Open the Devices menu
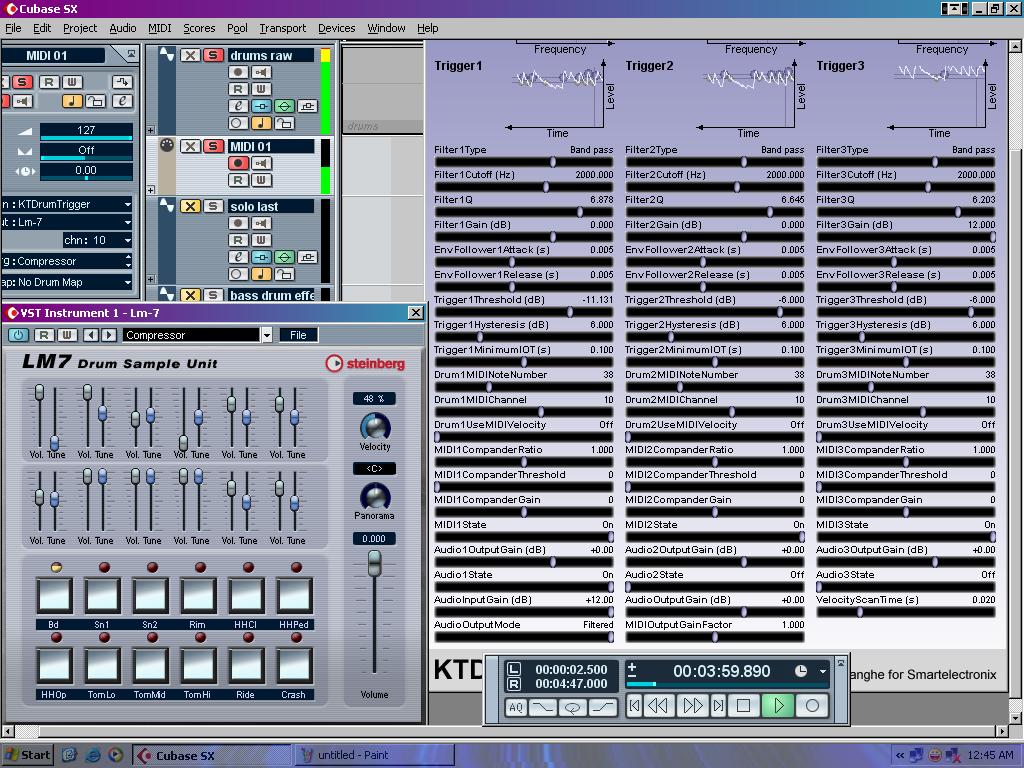The image size is (1024, 768). [336, 28]
